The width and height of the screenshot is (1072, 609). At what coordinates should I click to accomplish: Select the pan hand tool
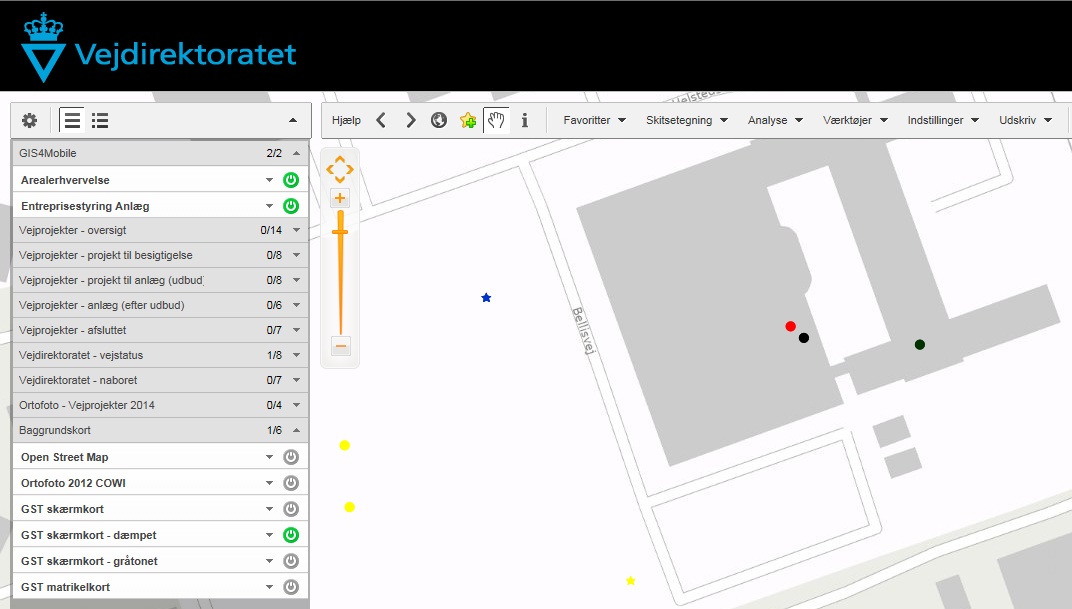click(x=496, y=120)
